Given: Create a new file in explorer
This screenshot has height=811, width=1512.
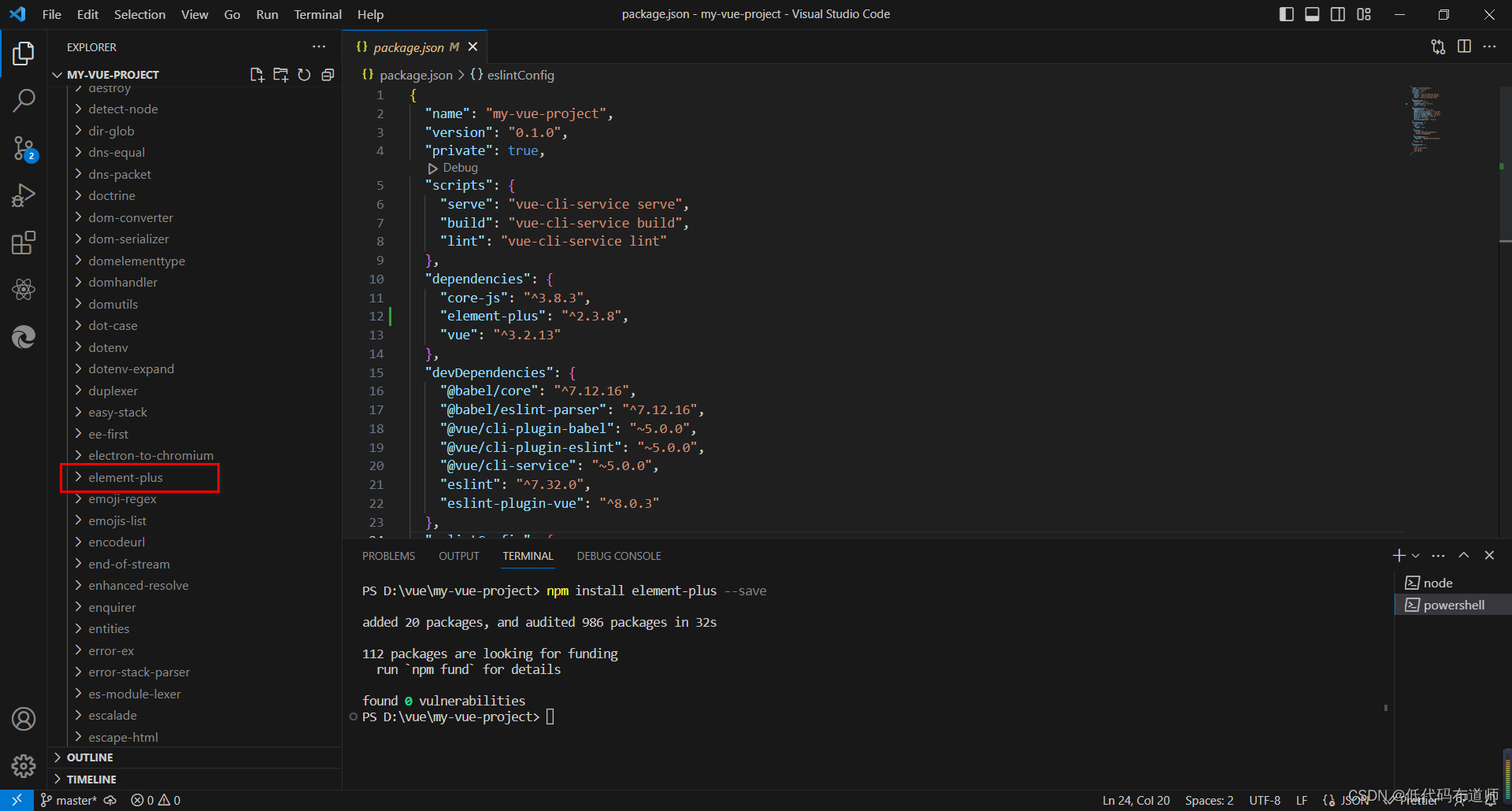Looking at the screenshot, I should pos(257,75).
